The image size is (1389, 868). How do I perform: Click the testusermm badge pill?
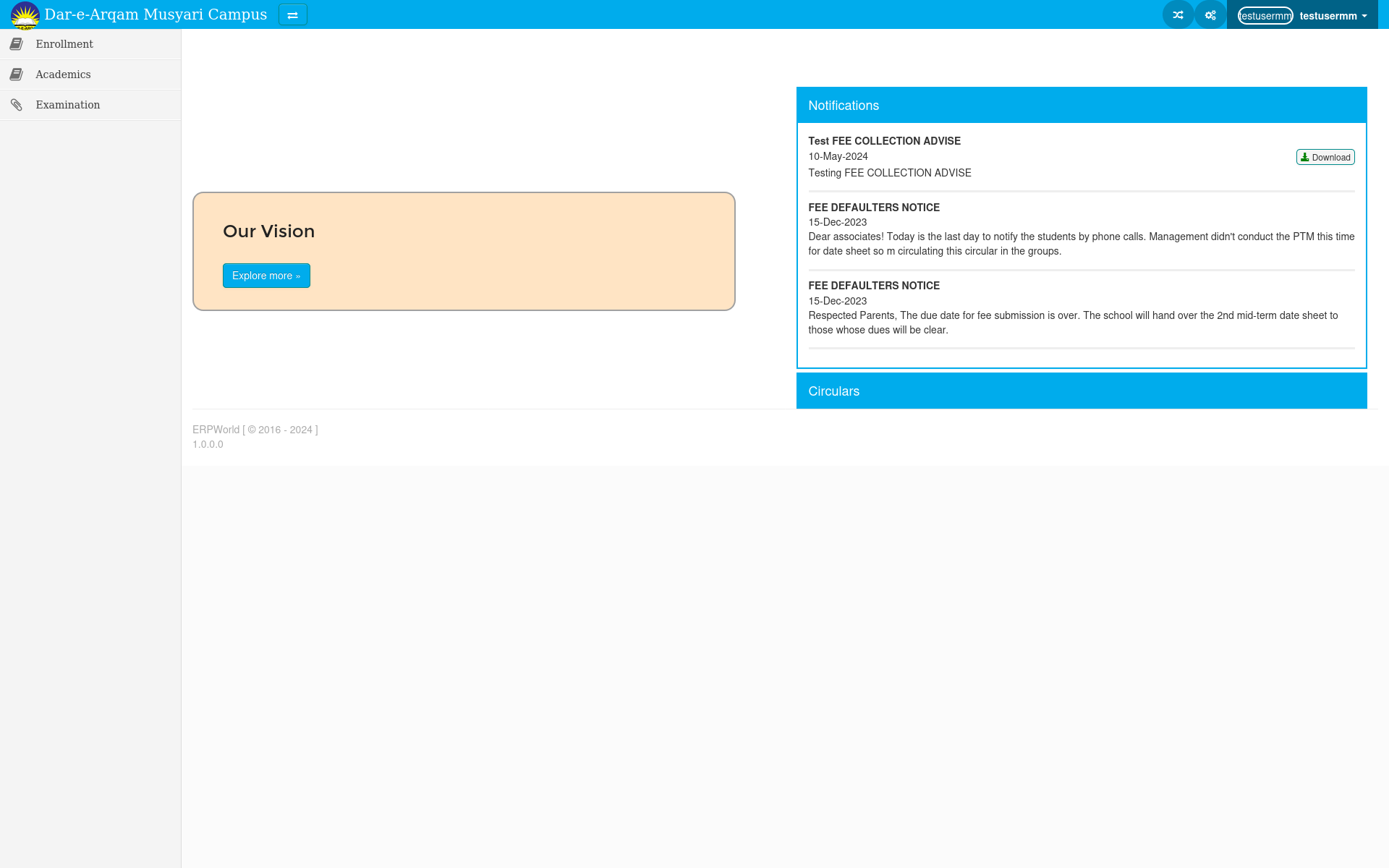[1265, 14]
